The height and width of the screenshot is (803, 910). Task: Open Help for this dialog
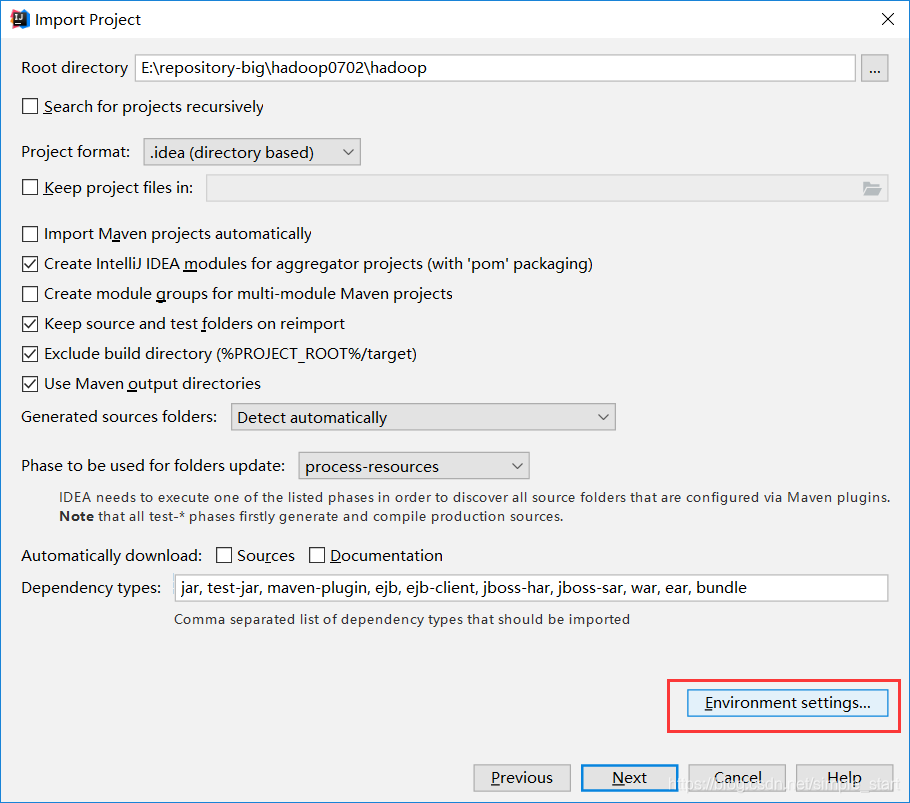tap(844, 777)
